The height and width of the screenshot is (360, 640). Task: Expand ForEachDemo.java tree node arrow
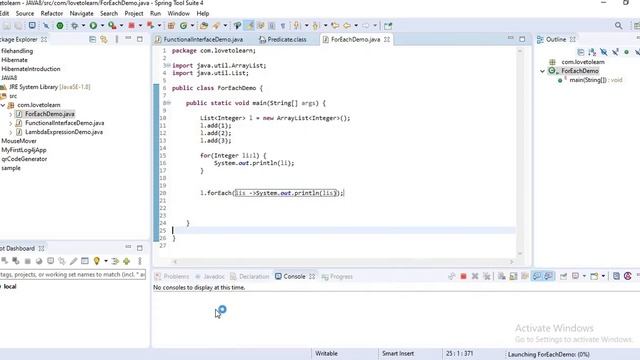[10, 114]
